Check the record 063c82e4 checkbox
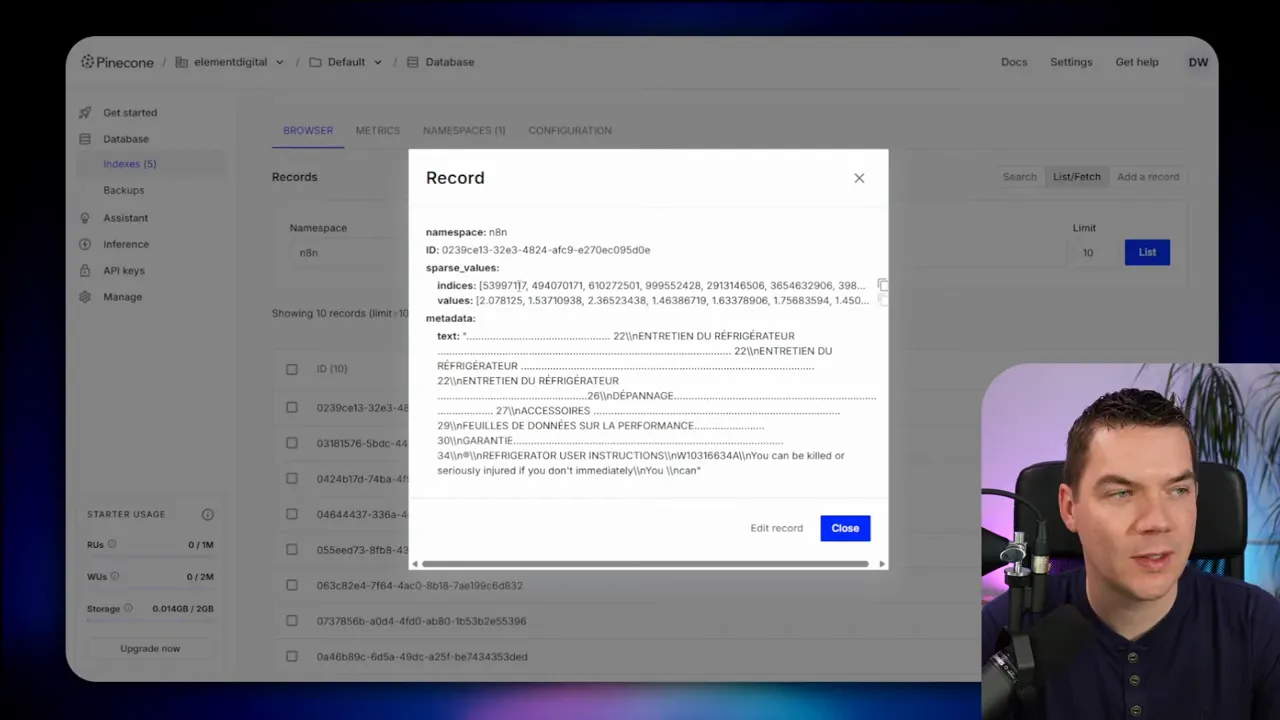Viewport: 1280px width, 720px height. pyautogui.click(x=292, y=585)
